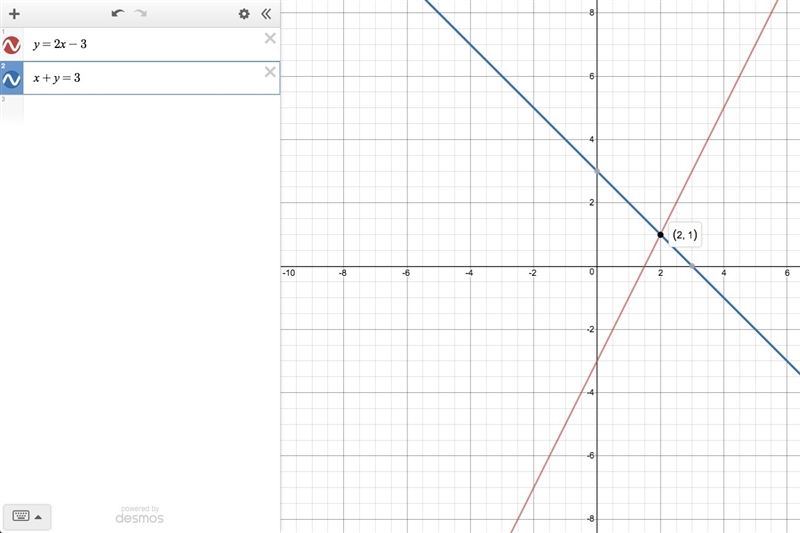Expand the keypad menu arrow
This screenshot has height=533, width=800.
[38, 517]
